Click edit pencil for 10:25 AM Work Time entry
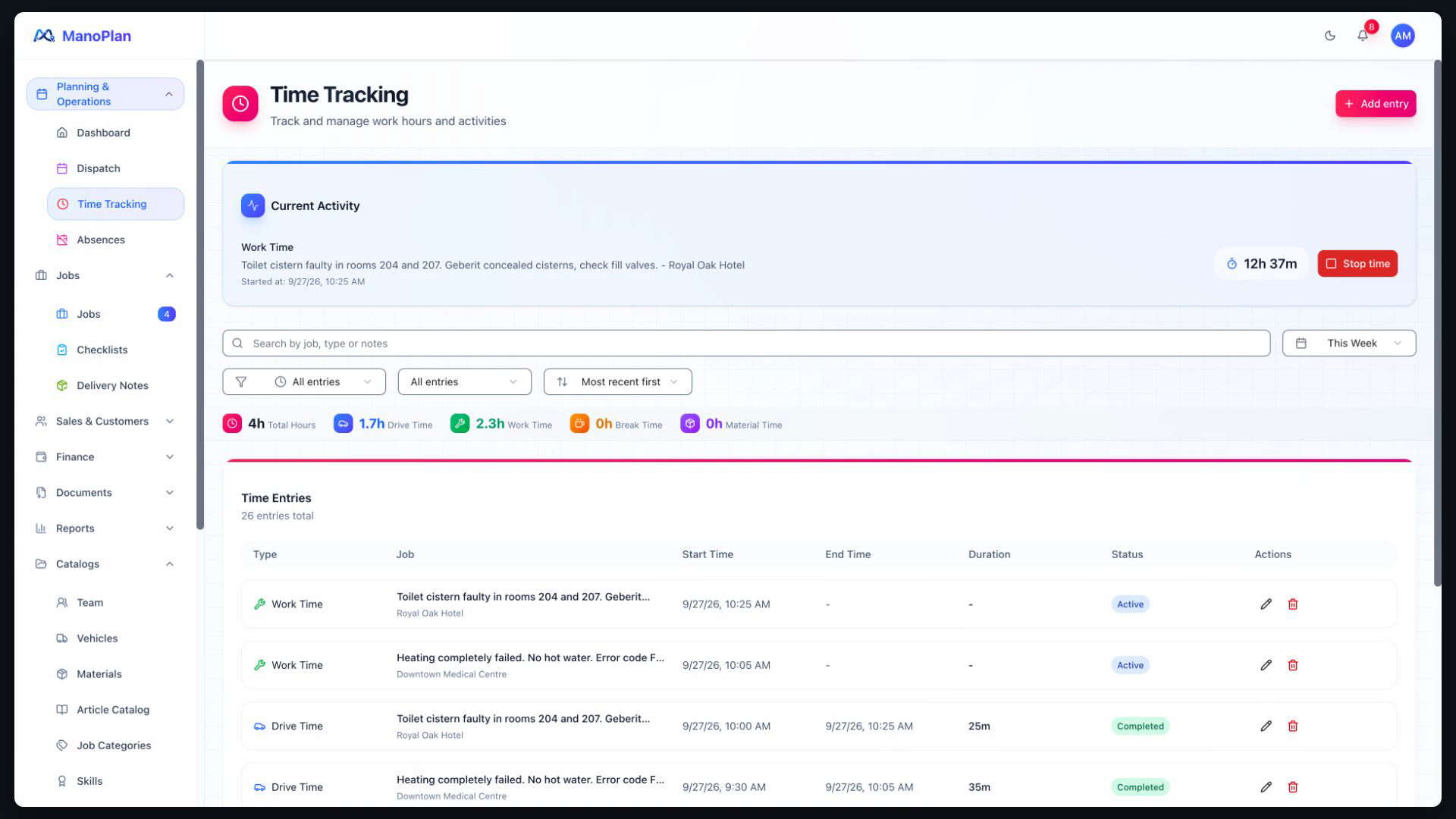The height and width of the screenshot is (819, 1456). click(1266, 604)
